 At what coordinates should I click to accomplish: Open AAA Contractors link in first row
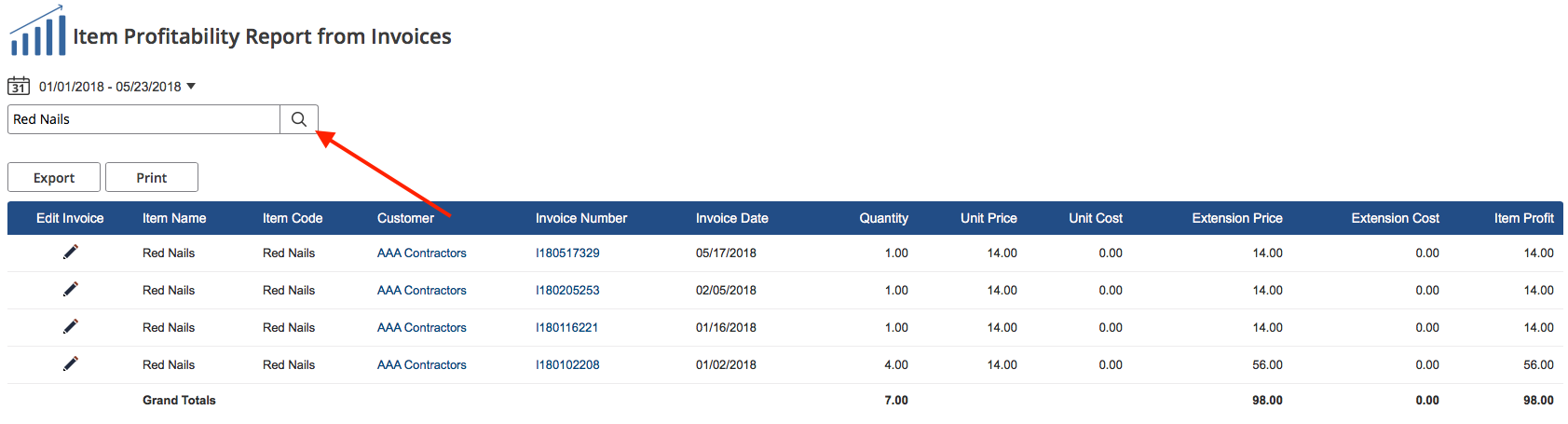click(x=421, y=253)
